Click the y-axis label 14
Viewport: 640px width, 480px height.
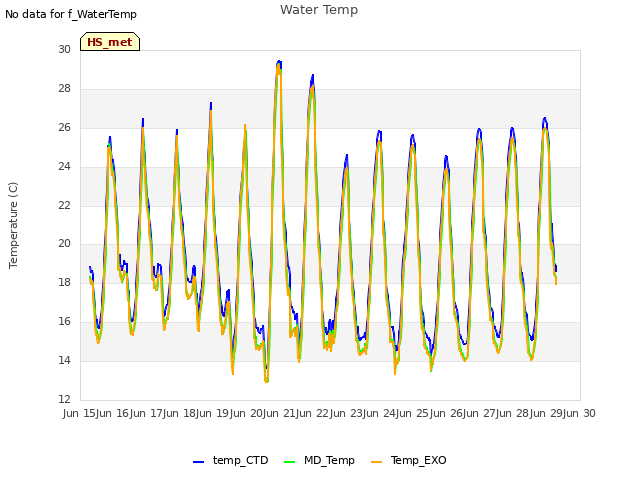(64, 360)
